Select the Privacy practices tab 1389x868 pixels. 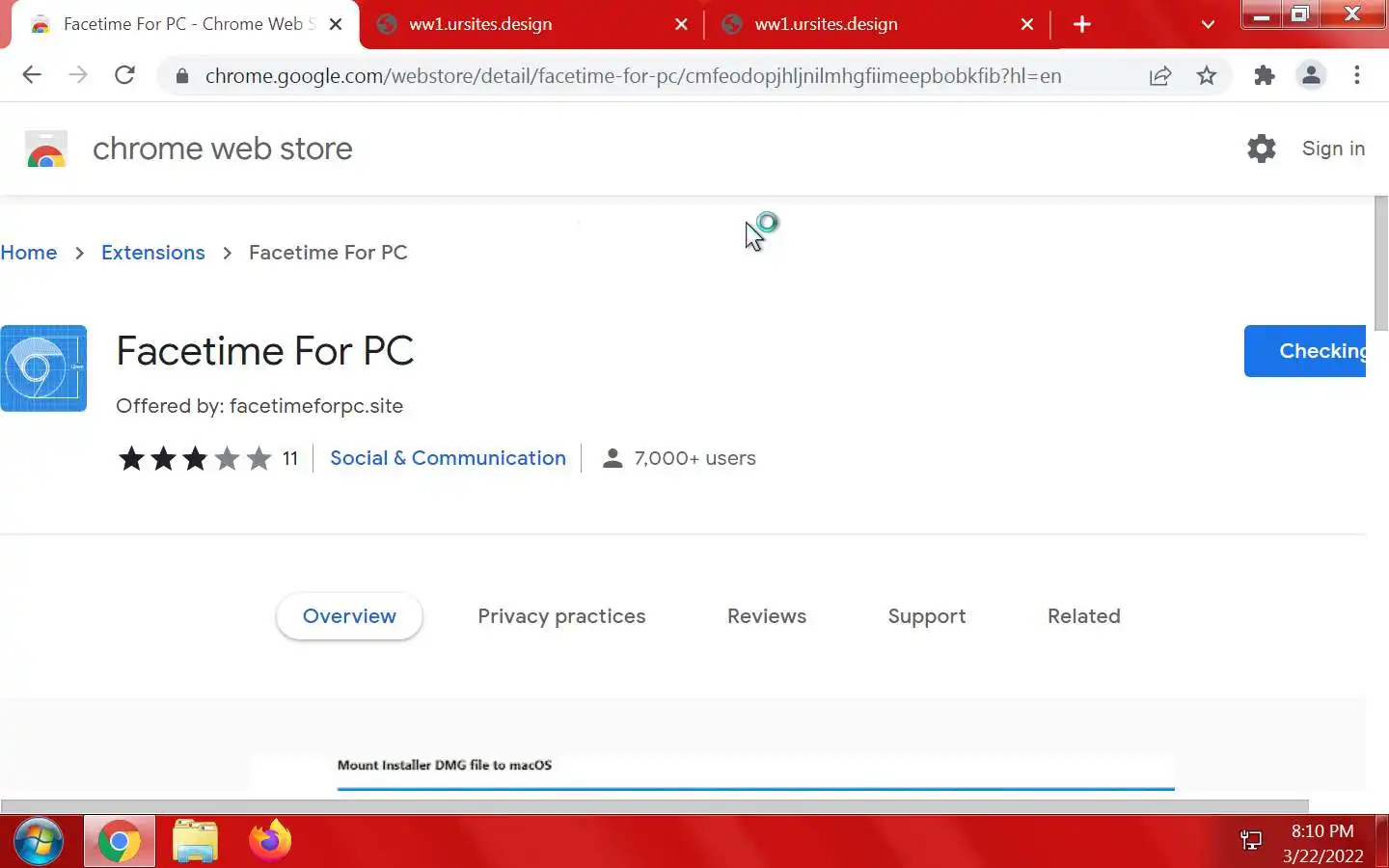pyautogui.click(x=561, y=616)
